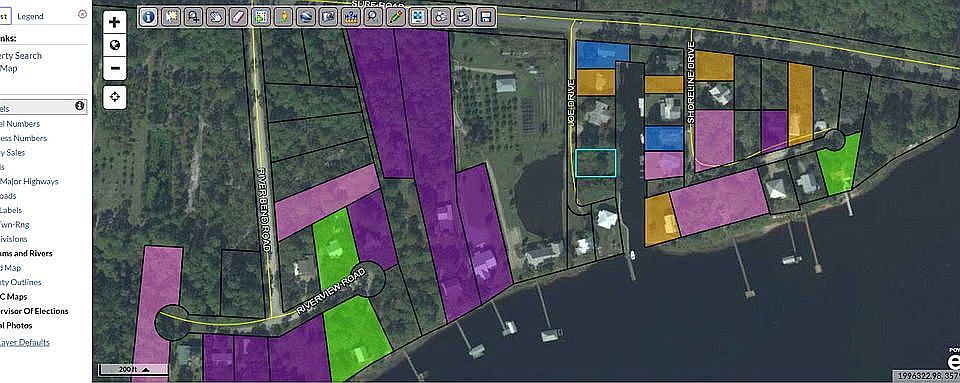Open the Property Search link

[21, 56]
